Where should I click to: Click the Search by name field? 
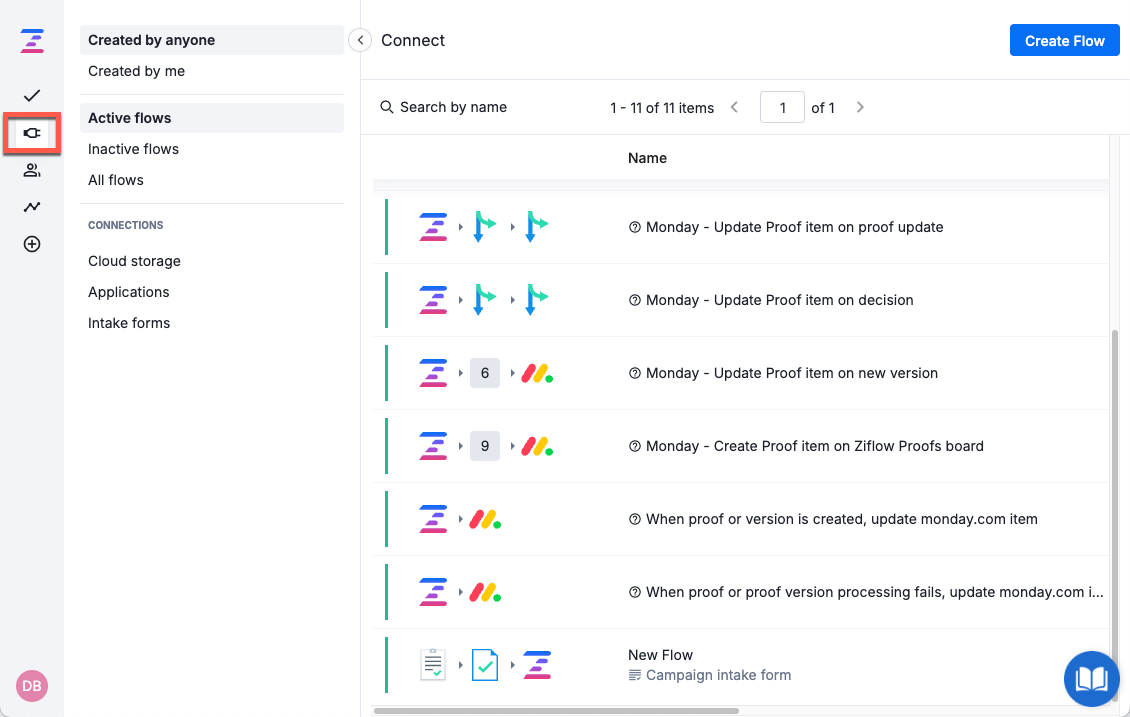click(453, 107)
